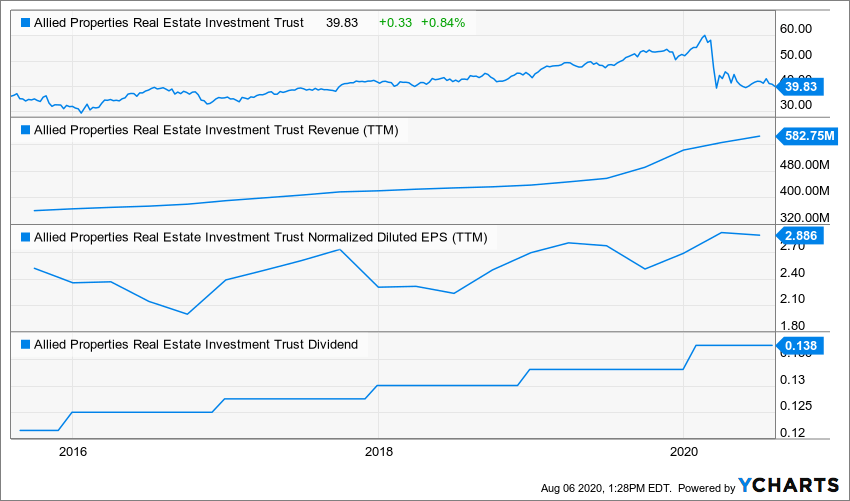Image resolution: width=850 pixels, height=501 pixels.
Task: Click the Allied Properties Real Estate Investment Trust price legend label
Action: [x=169, y=23]
